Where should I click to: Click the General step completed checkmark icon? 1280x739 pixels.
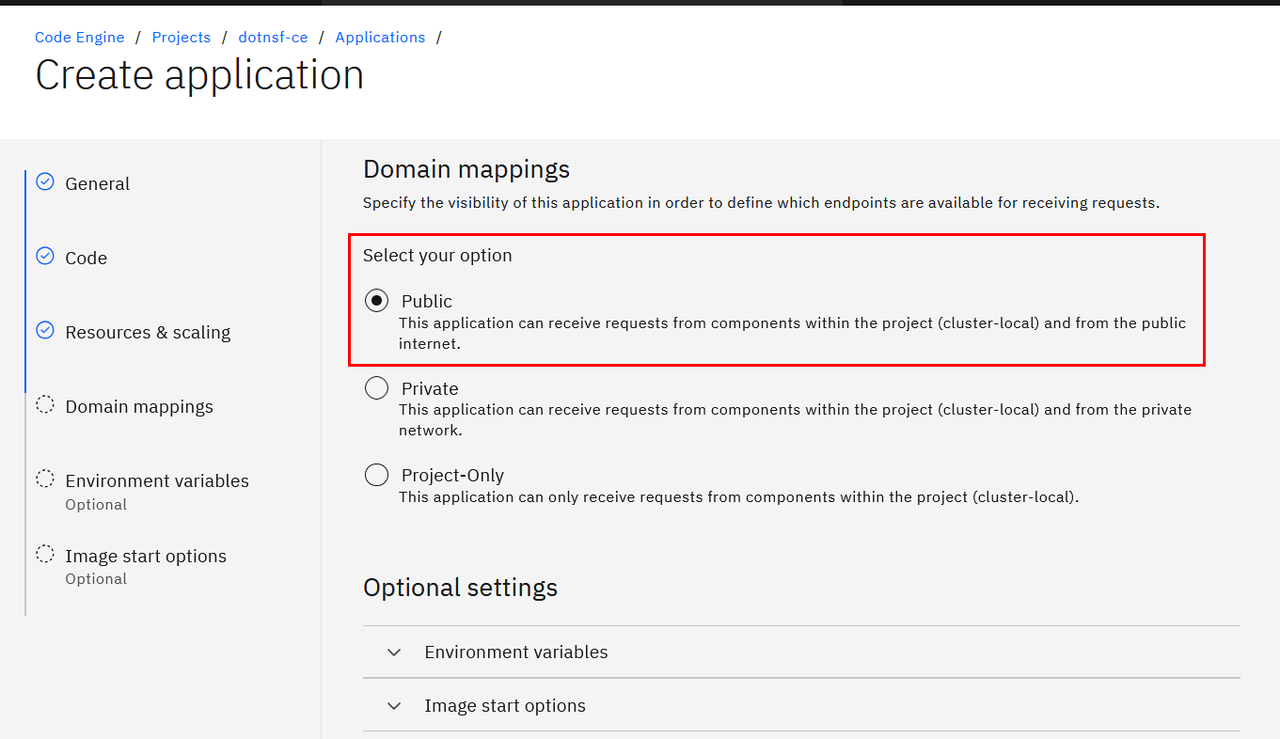tap(45, 182)
